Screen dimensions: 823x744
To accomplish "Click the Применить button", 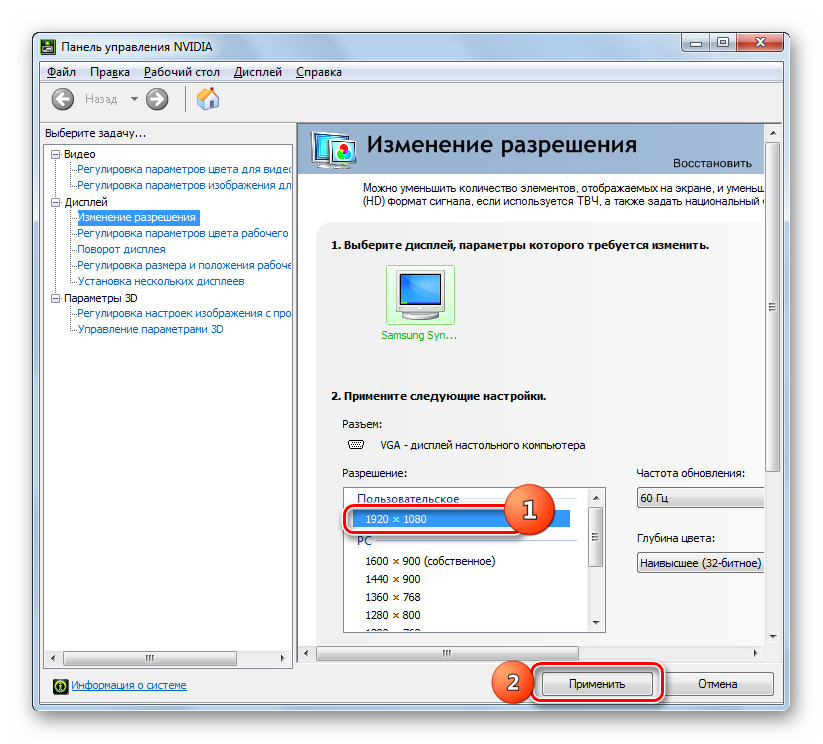I will click(x=597, y=684).
